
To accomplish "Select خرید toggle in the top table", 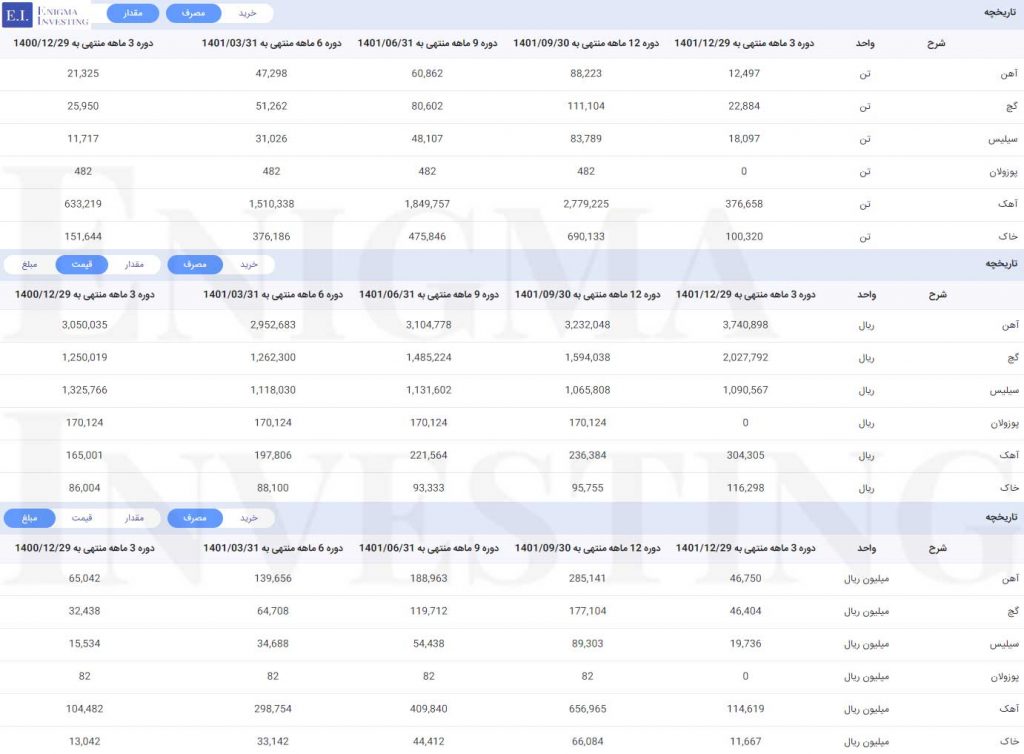I will pos(247,14).
